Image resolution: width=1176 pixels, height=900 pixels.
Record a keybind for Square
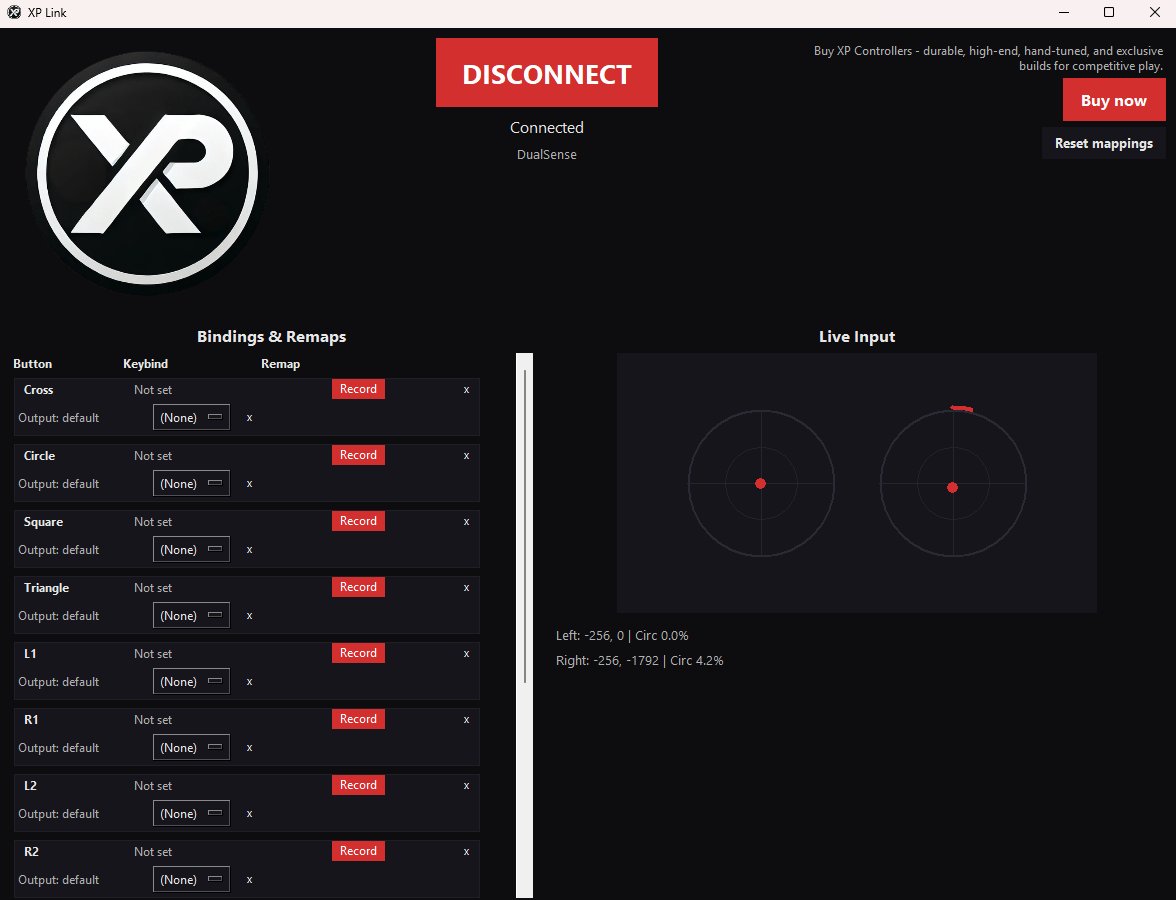(358, 520)
